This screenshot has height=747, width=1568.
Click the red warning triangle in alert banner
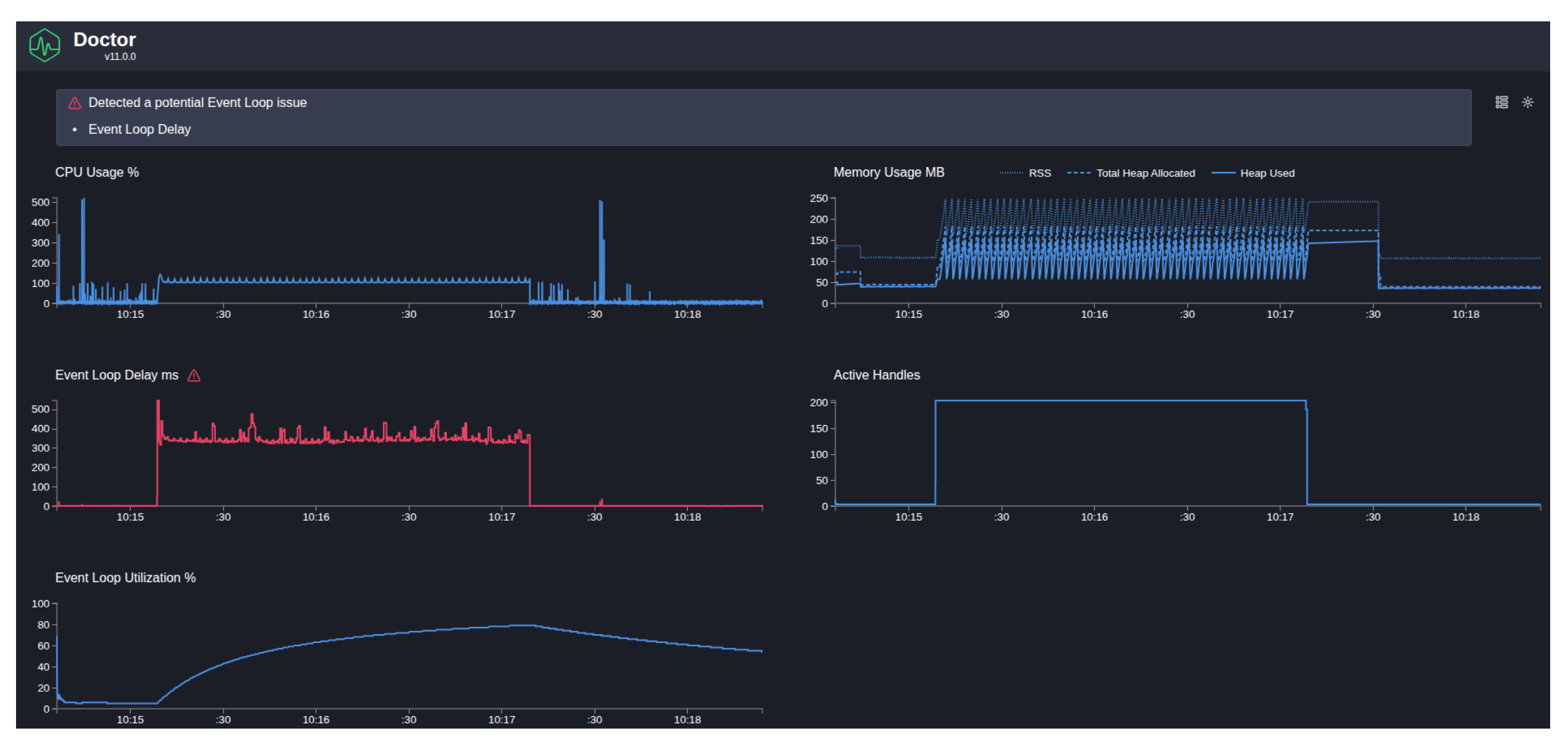click(74, 103)
